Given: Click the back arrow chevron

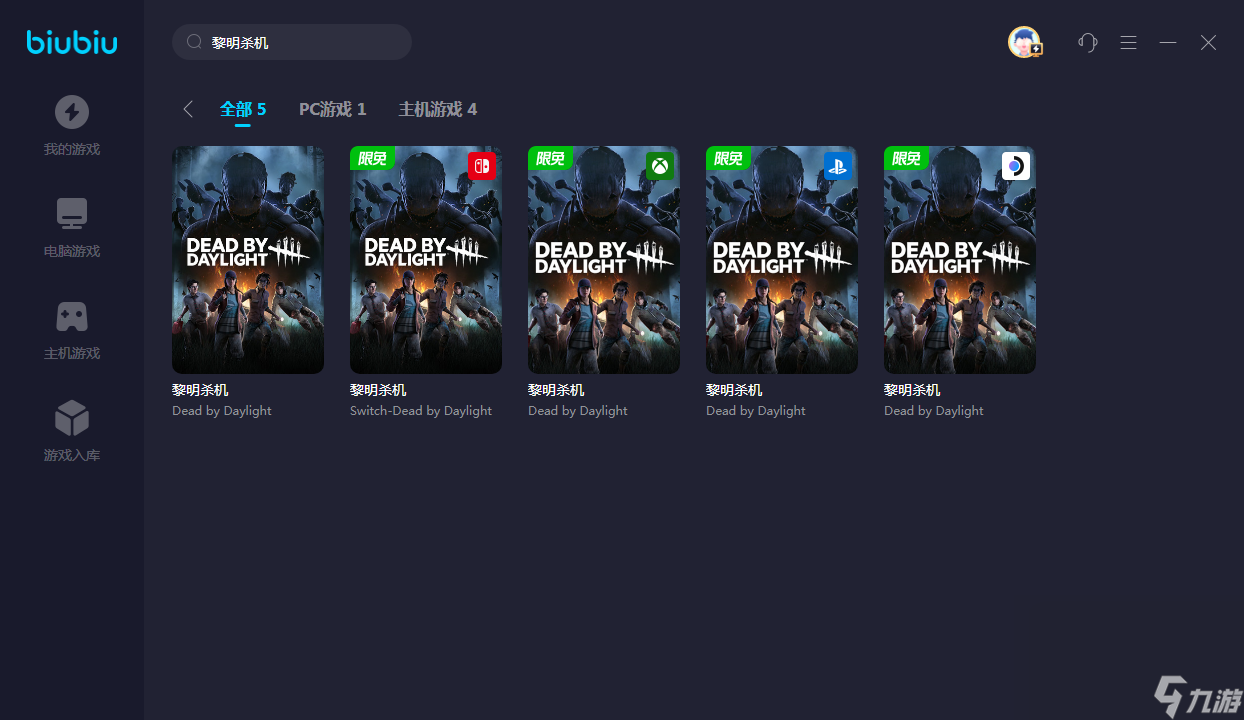Looking at the screenshot, I should pos(188,109).
